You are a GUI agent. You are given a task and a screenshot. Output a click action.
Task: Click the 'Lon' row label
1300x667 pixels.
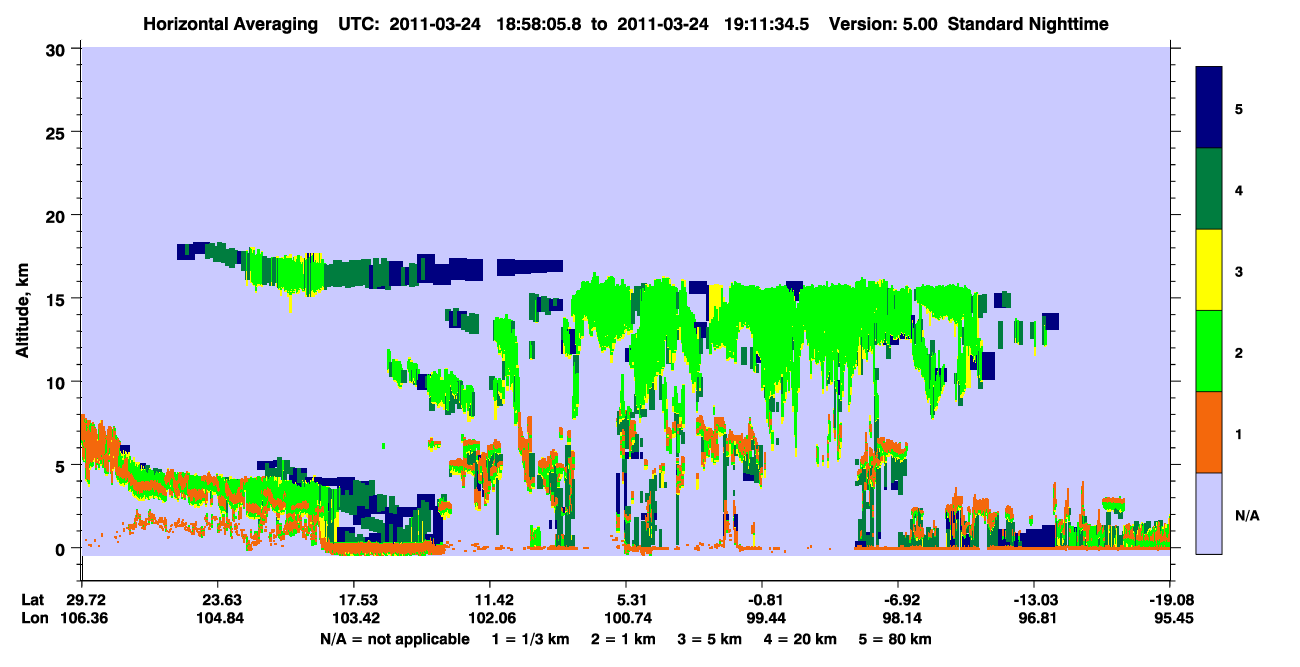[33, 618]
